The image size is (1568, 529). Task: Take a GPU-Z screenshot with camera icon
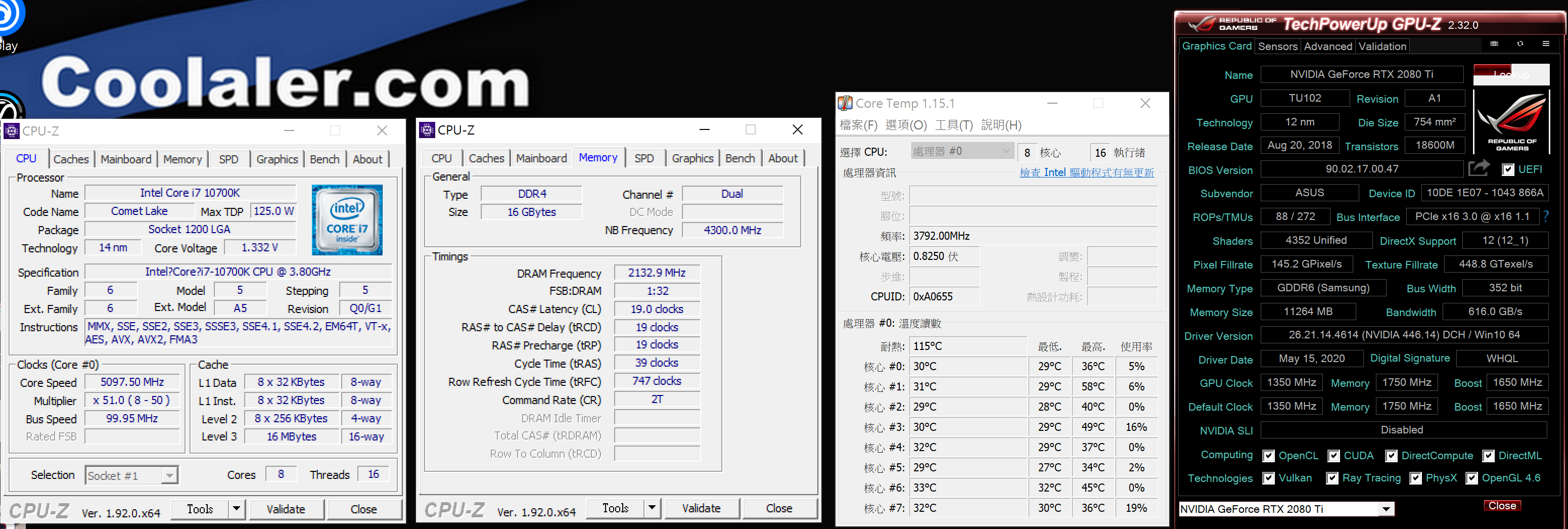click(1494, 44)
